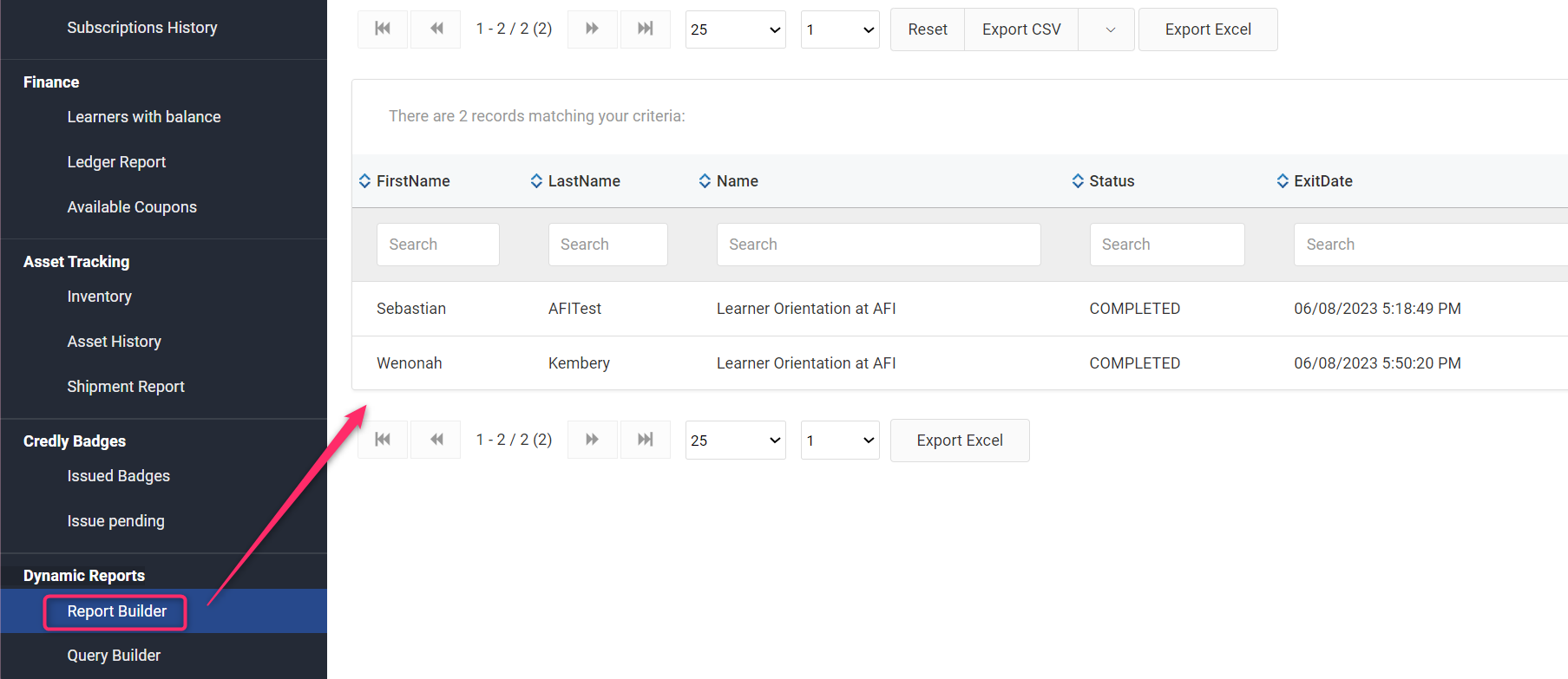
Task: Open bottom page size dropdown
Action: (x=735, y=441)
